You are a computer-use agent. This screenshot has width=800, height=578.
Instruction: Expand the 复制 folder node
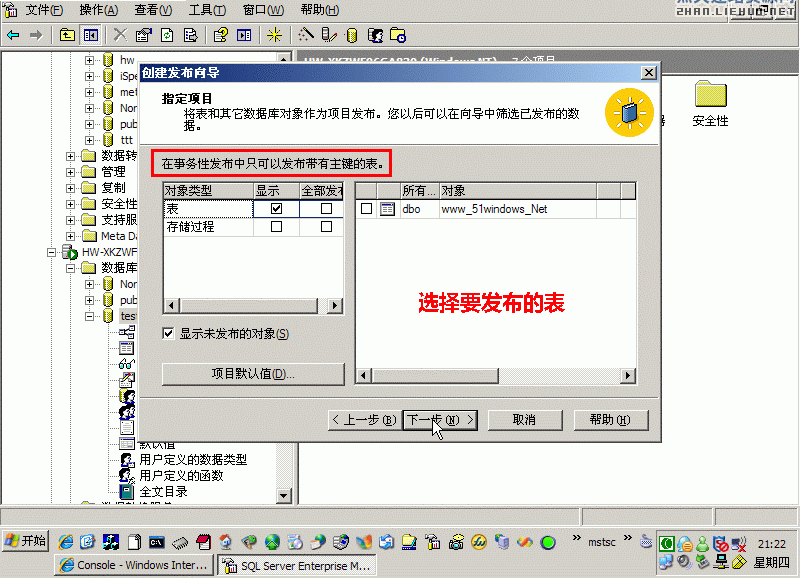[70, 188]
